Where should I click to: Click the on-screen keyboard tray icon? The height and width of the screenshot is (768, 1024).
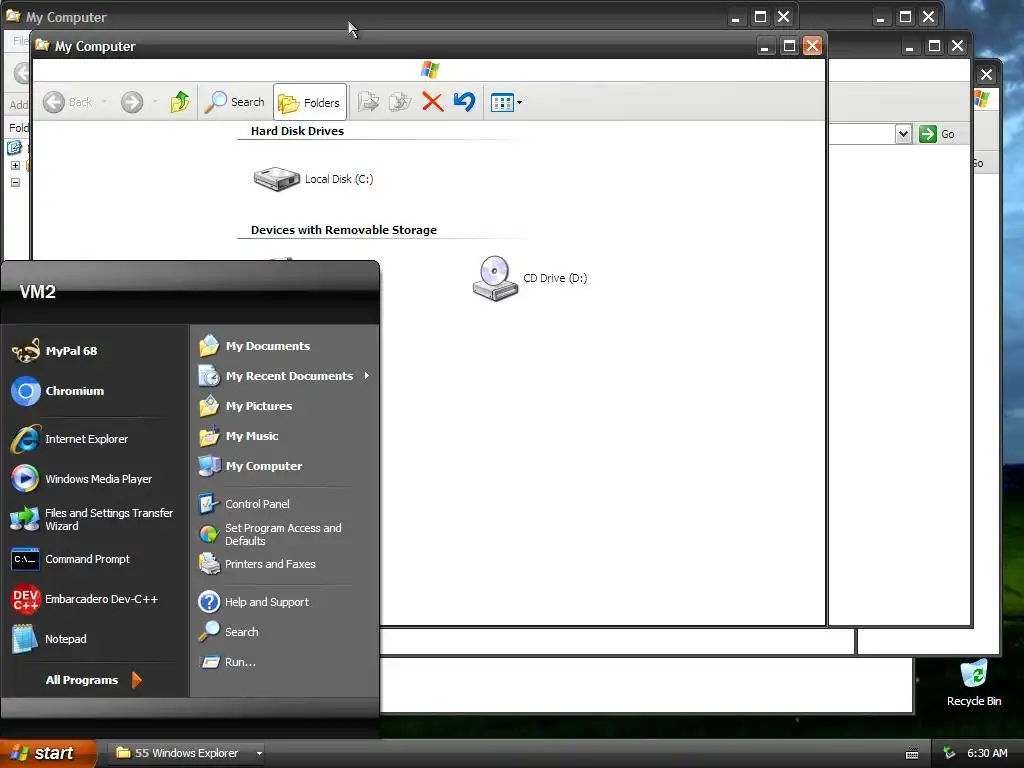point(912,754)
